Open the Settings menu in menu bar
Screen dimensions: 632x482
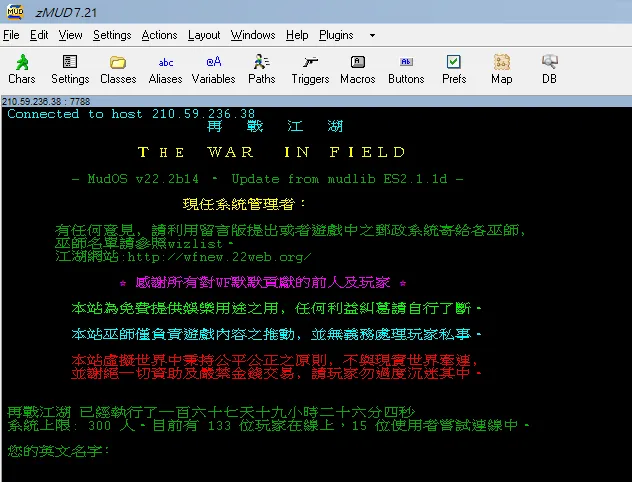112,35
